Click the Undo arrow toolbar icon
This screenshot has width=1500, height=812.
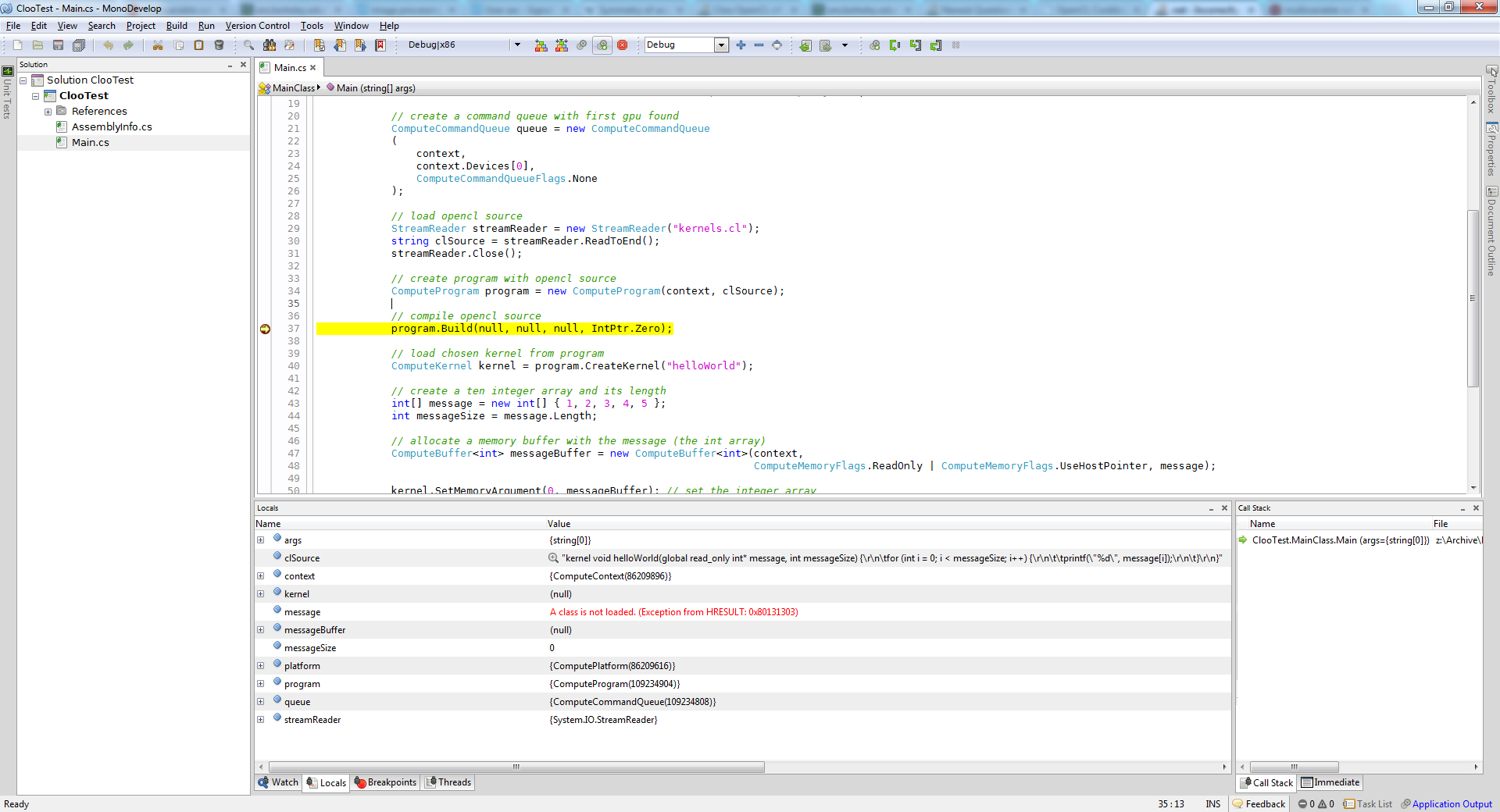tap(108, 45)
